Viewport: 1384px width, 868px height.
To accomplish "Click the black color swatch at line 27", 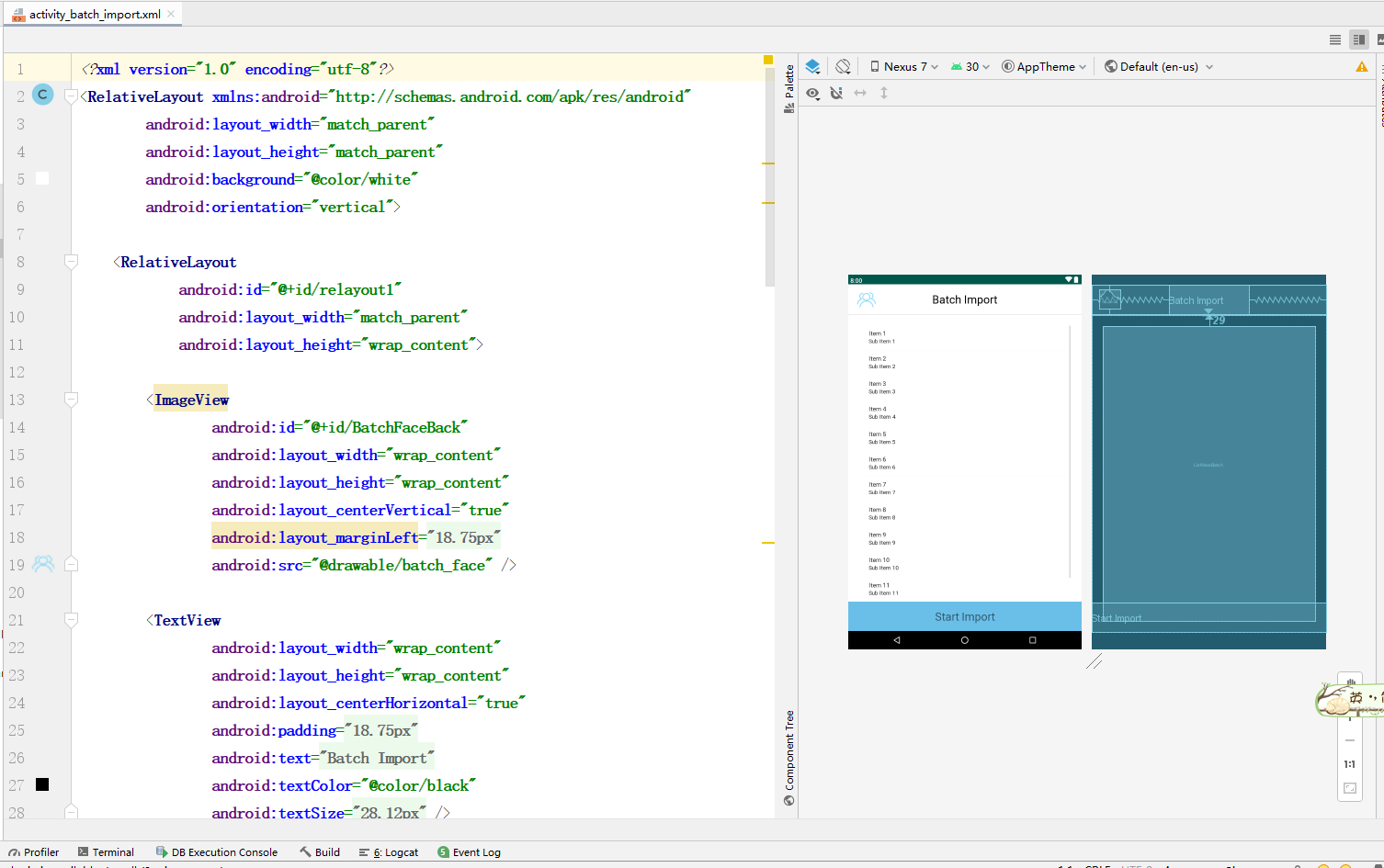I will [42, 784].
